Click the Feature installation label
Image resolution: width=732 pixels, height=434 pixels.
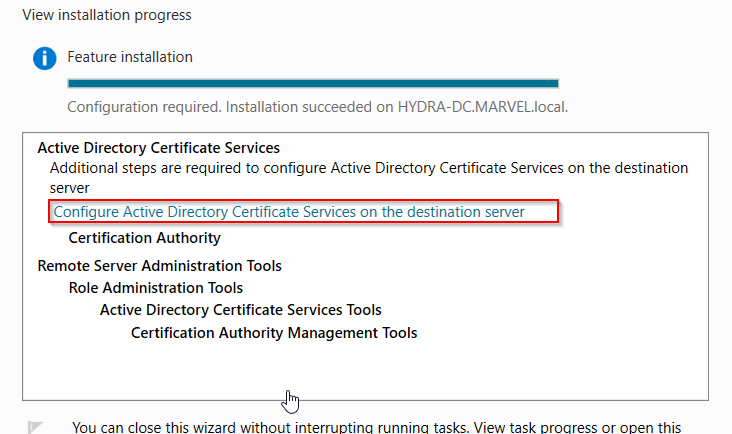(130, 57)
